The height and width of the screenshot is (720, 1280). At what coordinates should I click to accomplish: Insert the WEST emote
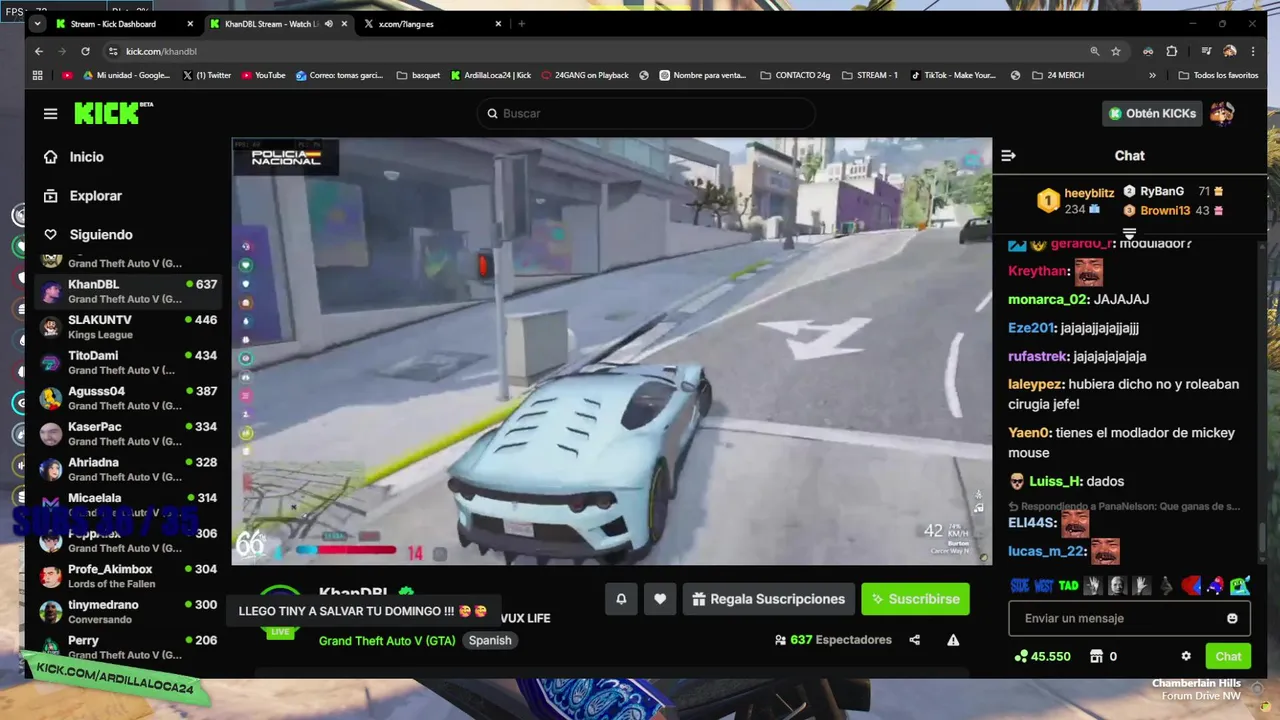(x=1044, y=586)
